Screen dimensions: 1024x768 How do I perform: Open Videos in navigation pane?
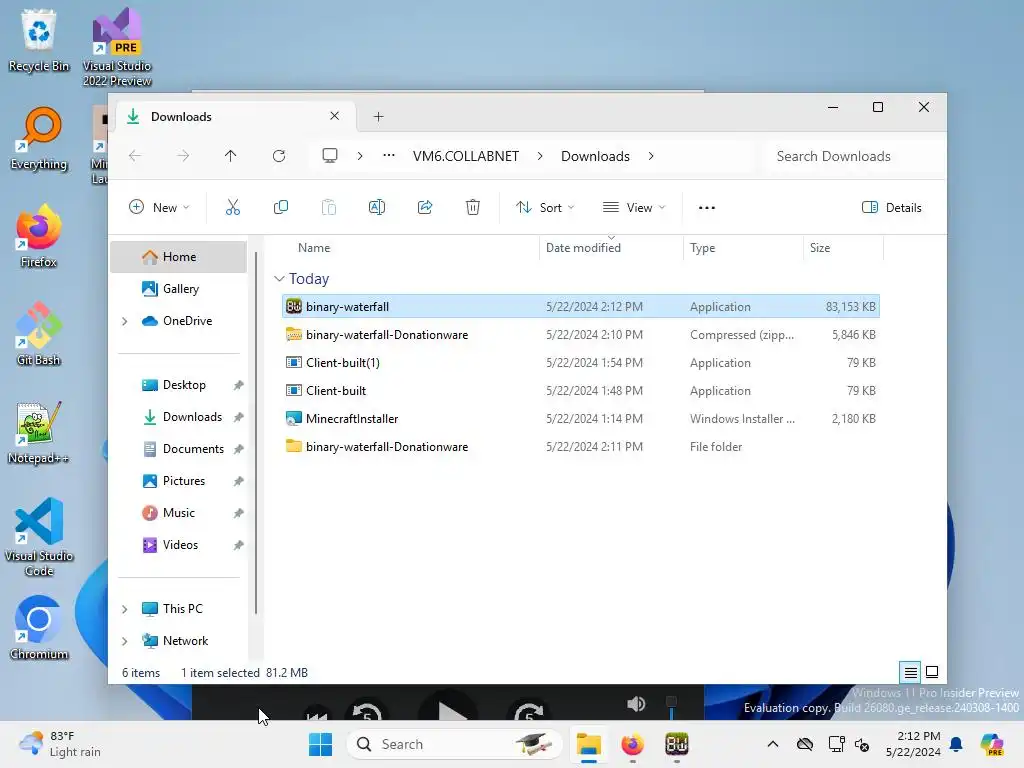(178, 545)
